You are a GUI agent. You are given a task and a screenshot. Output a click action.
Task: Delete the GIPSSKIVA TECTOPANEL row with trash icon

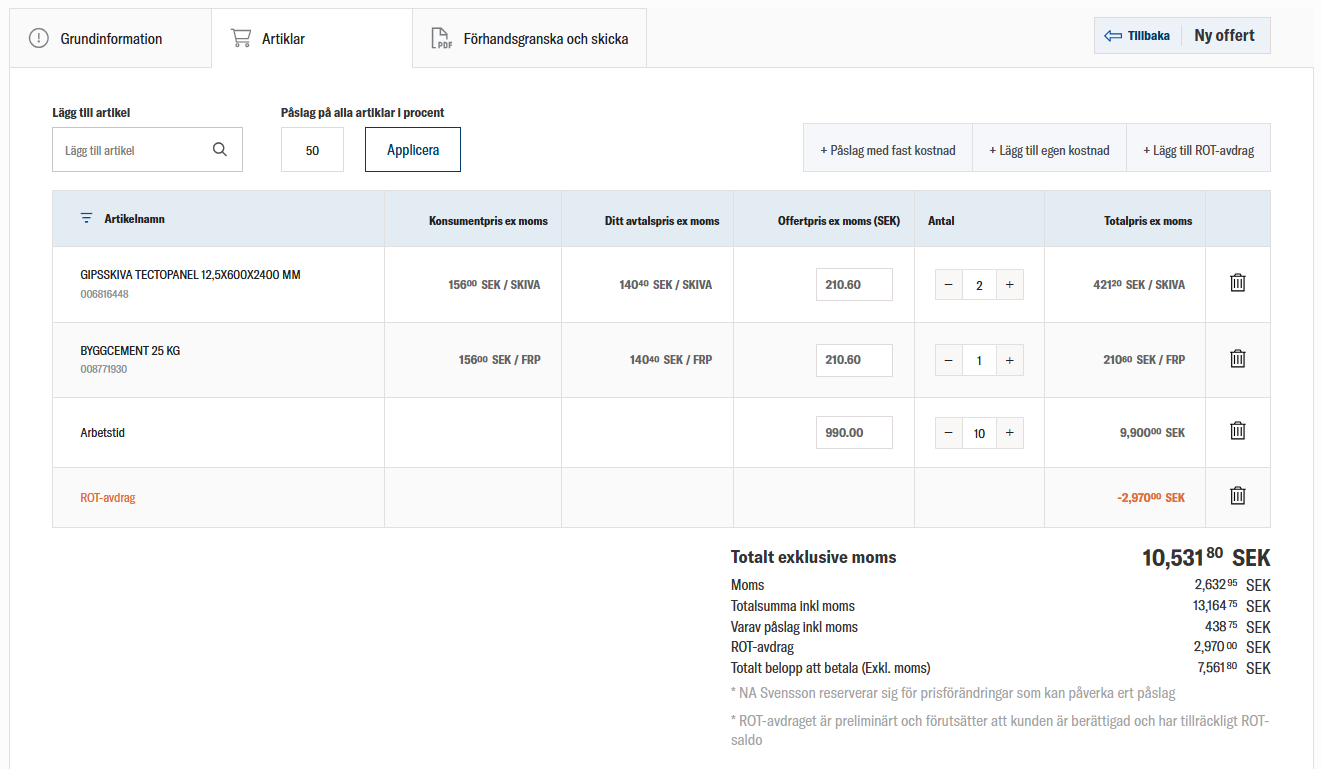click(1237, 283)
